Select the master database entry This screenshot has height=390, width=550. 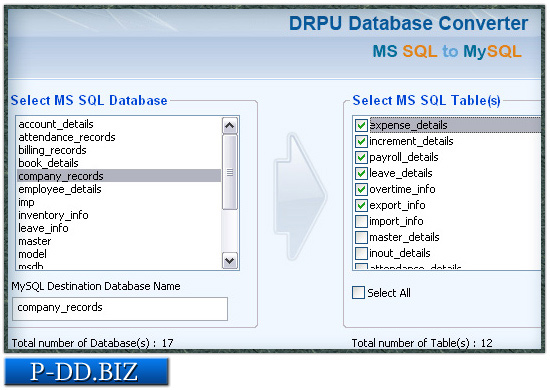(x=119, y=241)
